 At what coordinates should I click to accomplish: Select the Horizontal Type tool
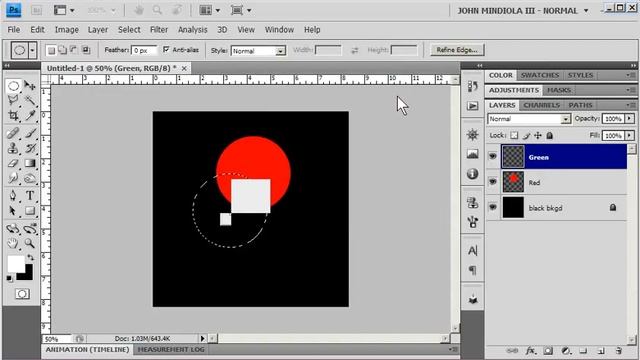tap(30, 196)
